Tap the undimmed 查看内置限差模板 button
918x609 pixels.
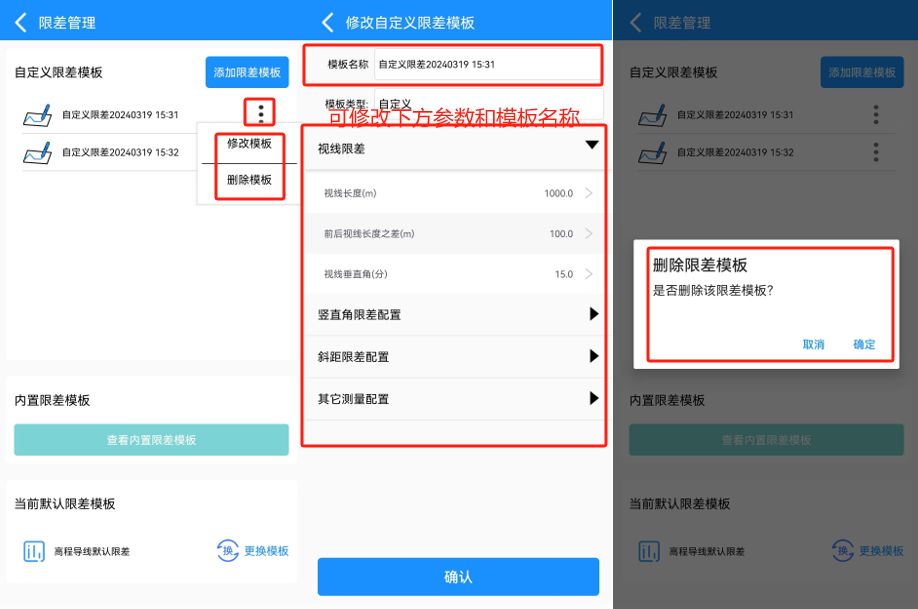[x=151, y=440]
